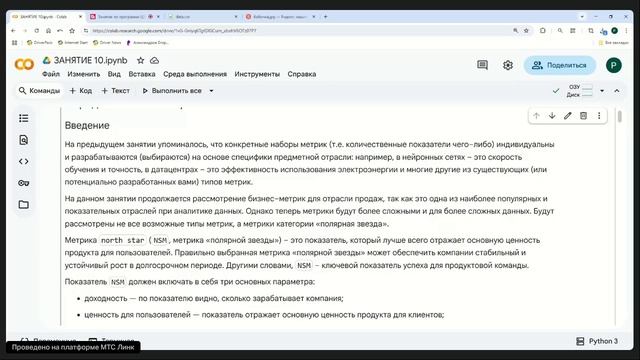Delete the cell with trash icon
The height and width of the screenshot is (360, 640).
[x=583, y=116]
